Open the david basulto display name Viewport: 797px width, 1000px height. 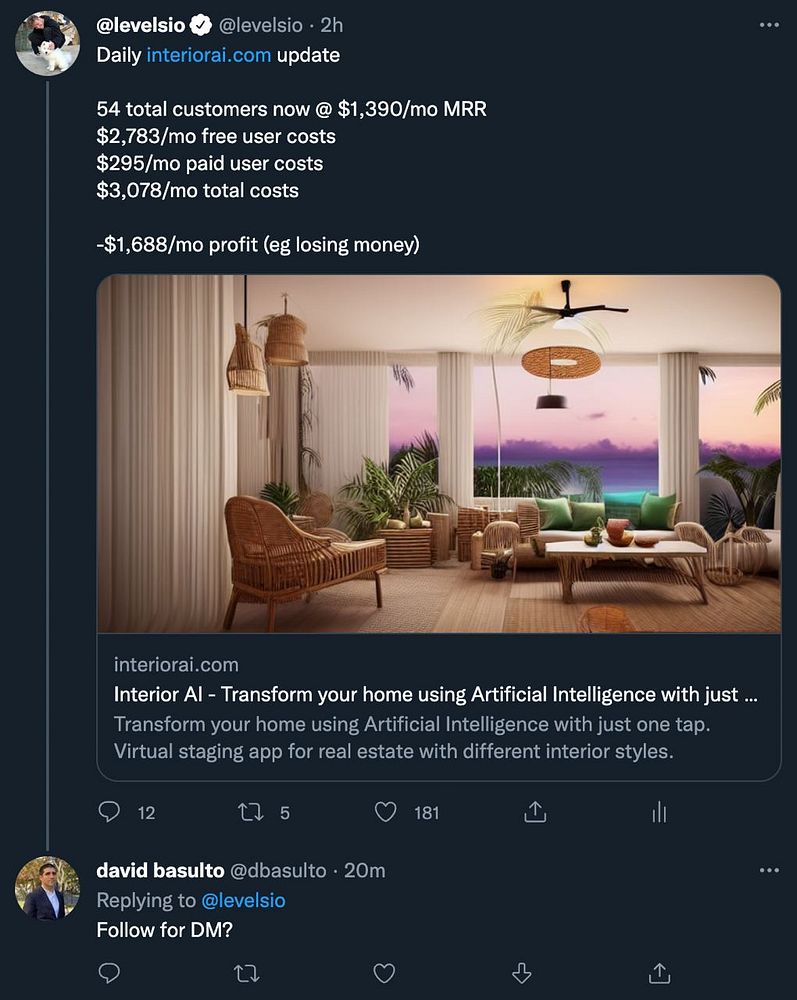tap(160, 871)
